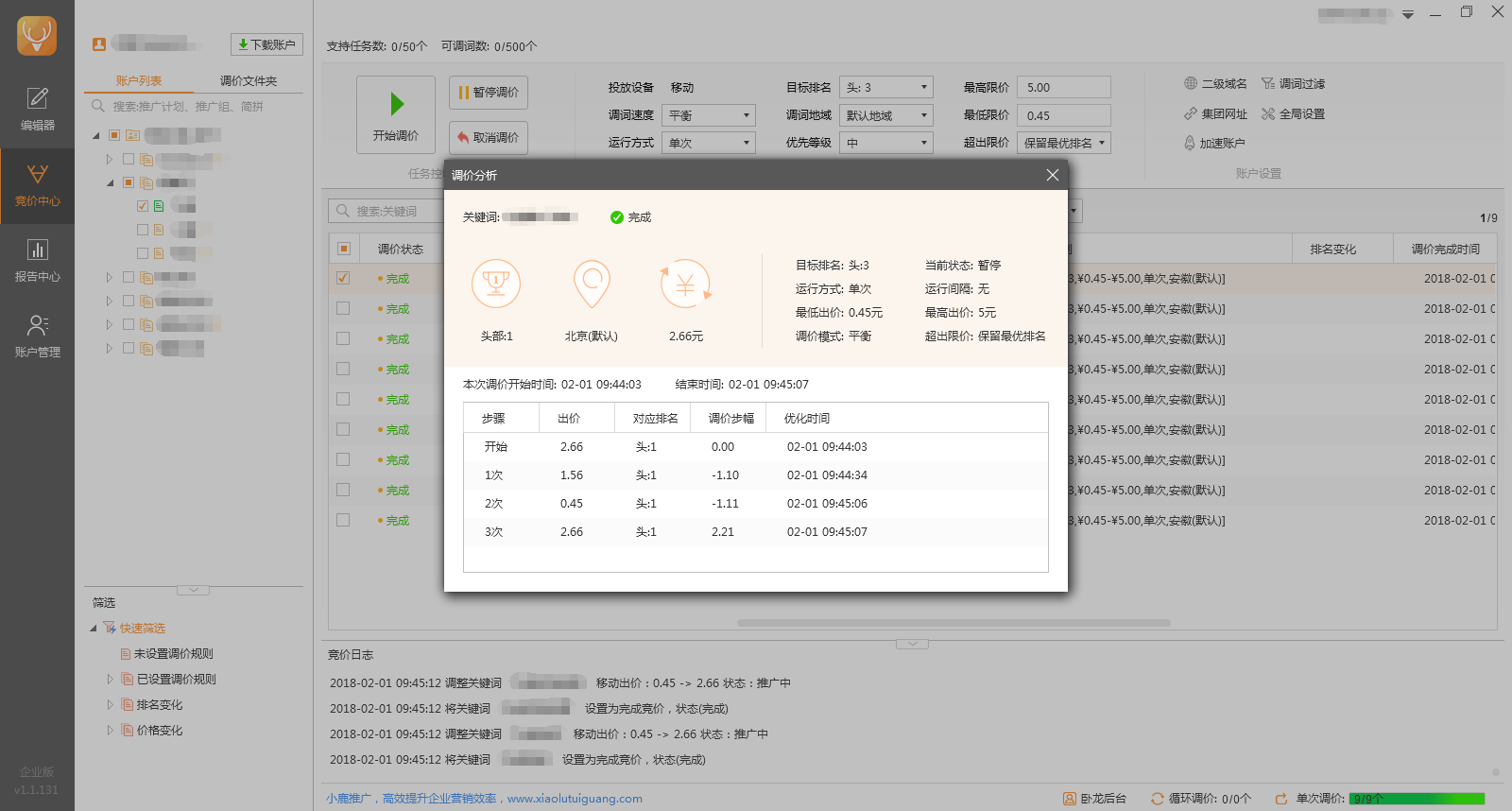Expand the 价格变化 filter node
1512x811 pixels.
(x=110, y=731)
